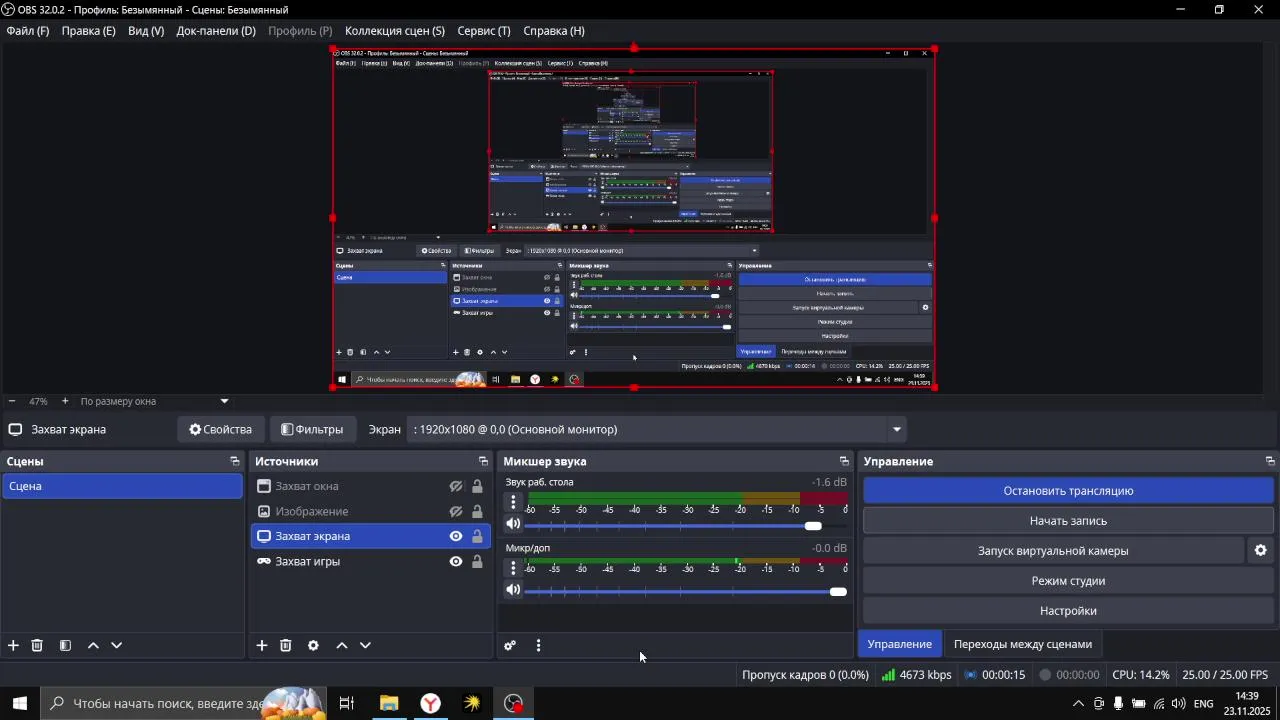The height and width of the screenshot is (720, 1280).
Task: Add a new scene with plus icon
Action: point(13,646)
